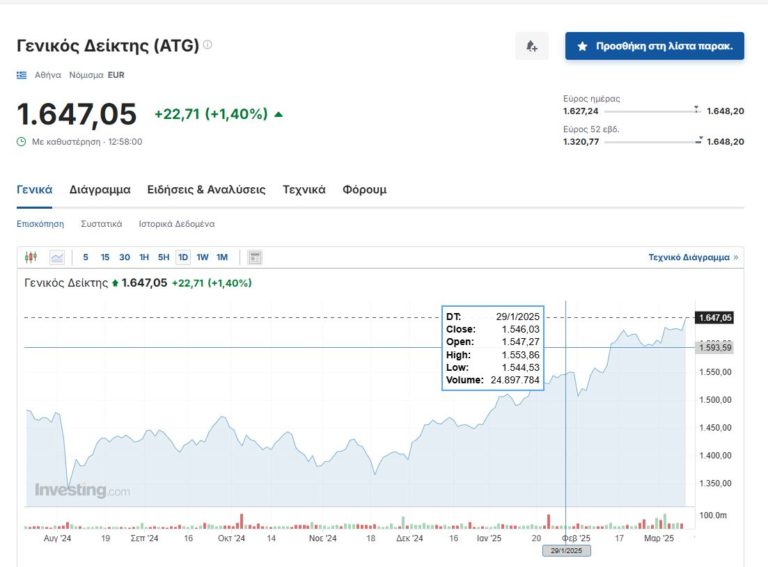Viewport: 768px width, 567px height.
Task: Select the 5-minute chart interval
Action: click(86, 257)
